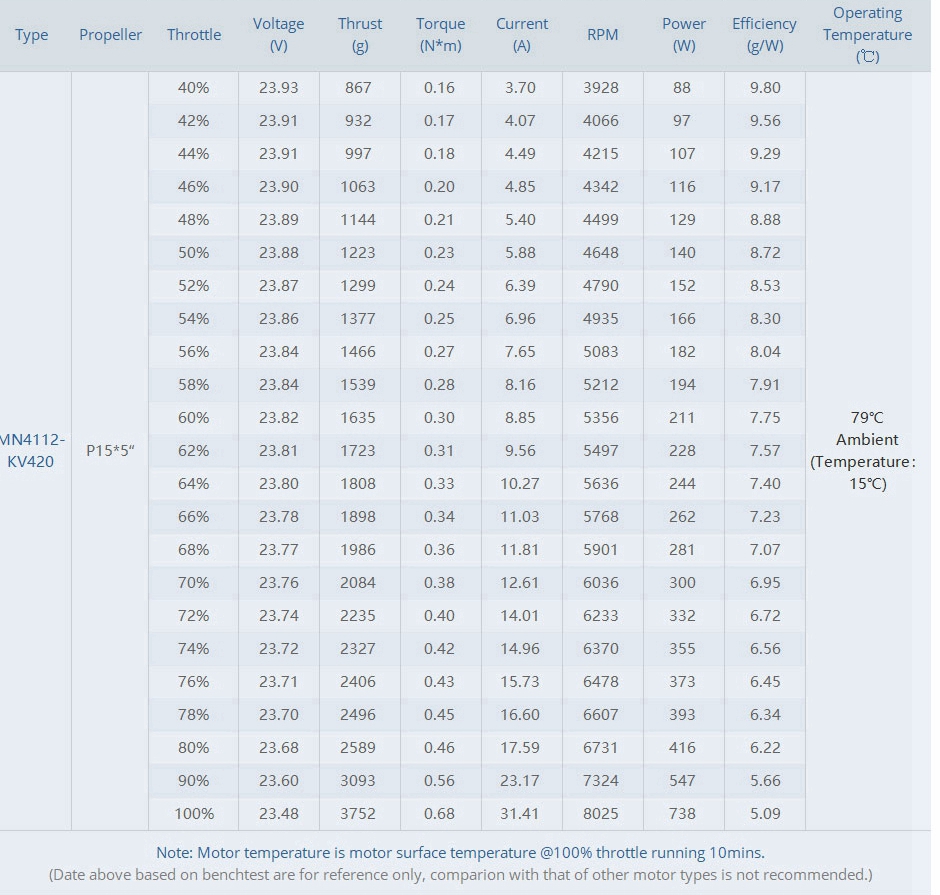This screenshot has height=895, width=940.
Task: Select the 31.41 current value
Action: tap(520, 813)
